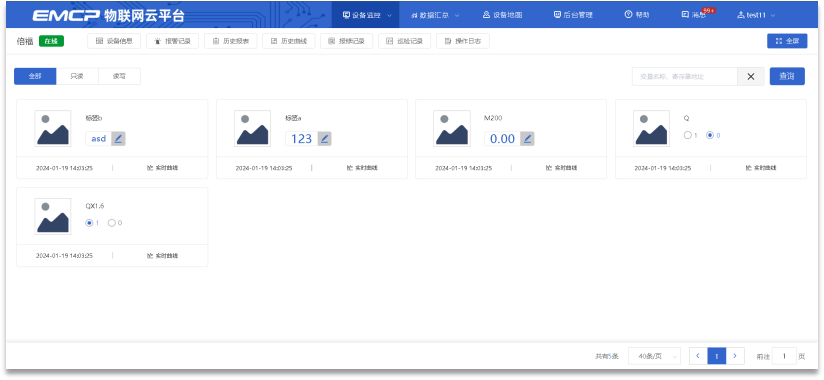
Task: Go to the previous page arrow
Action: [x=698, y=356]
